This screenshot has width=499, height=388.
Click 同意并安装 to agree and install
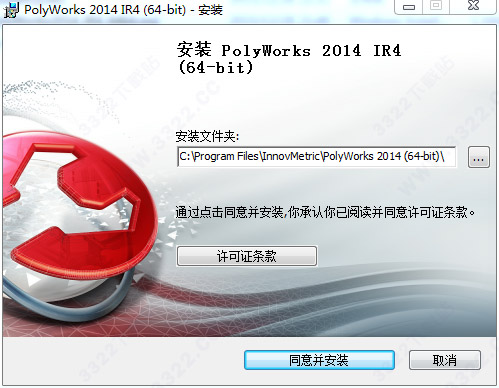point(319,360)
